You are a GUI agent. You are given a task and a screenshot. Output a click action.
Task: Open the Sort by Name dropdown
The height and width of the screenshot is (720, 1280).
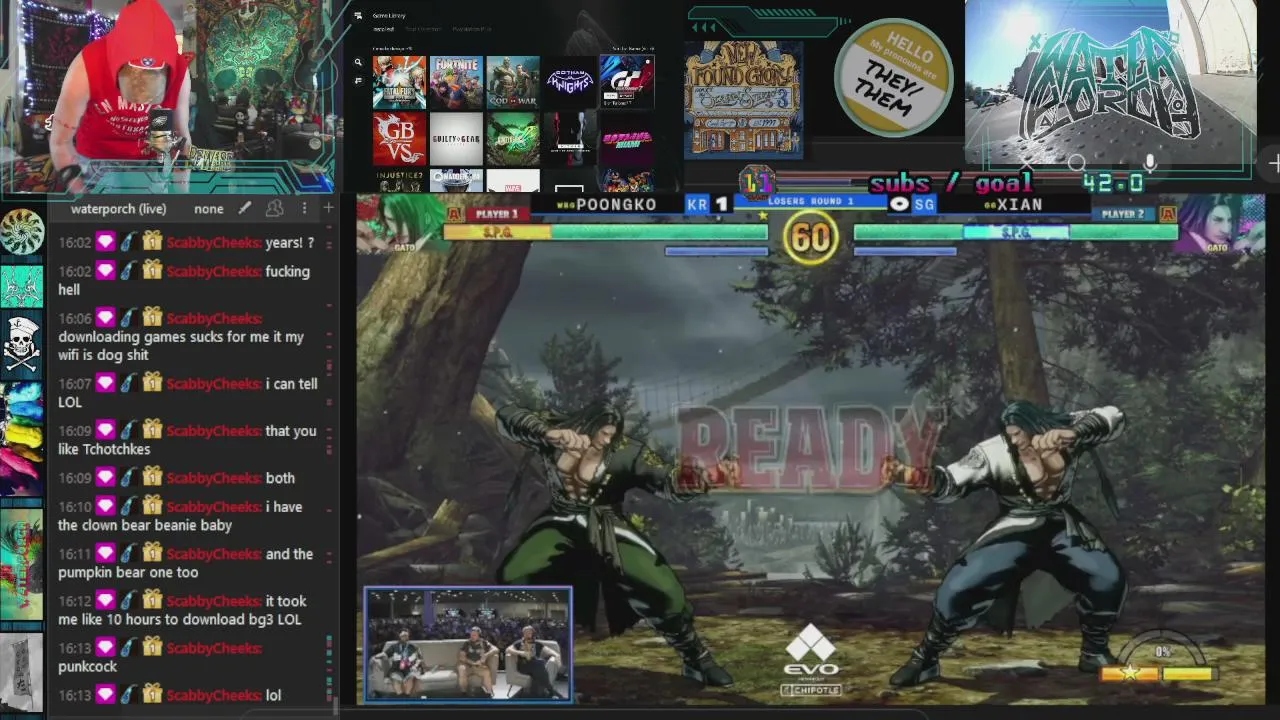633,48
